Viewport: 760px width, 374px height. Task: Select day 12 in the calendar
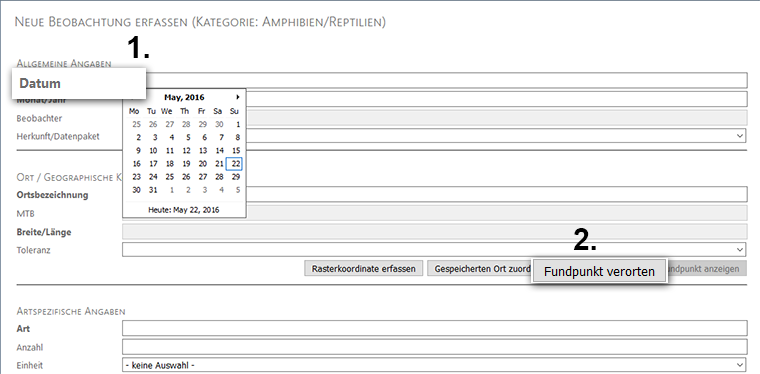pyautogui.click(x=186, y=151)
